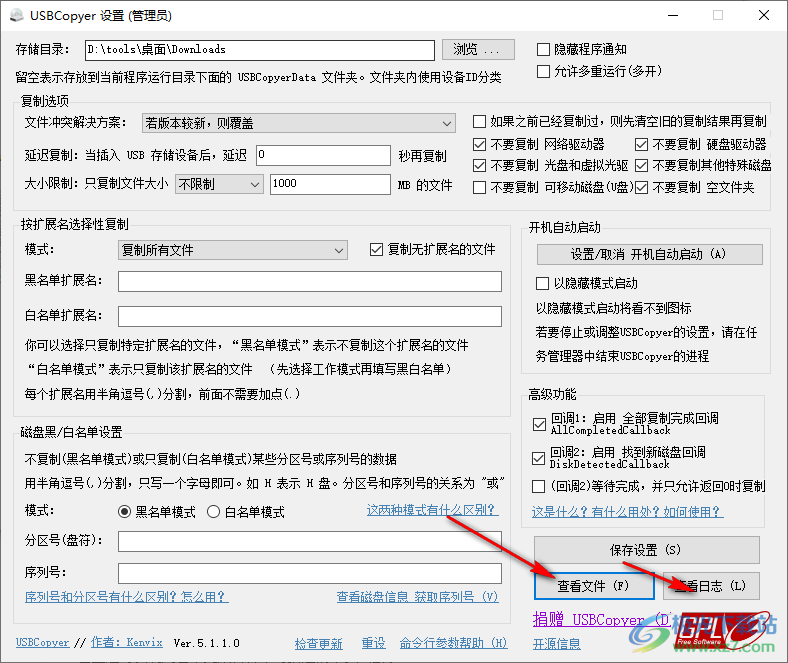Click the 黑名单扩展名 input field
The width and height of the screenshot is (788, 663).
[x=310, y=281]
